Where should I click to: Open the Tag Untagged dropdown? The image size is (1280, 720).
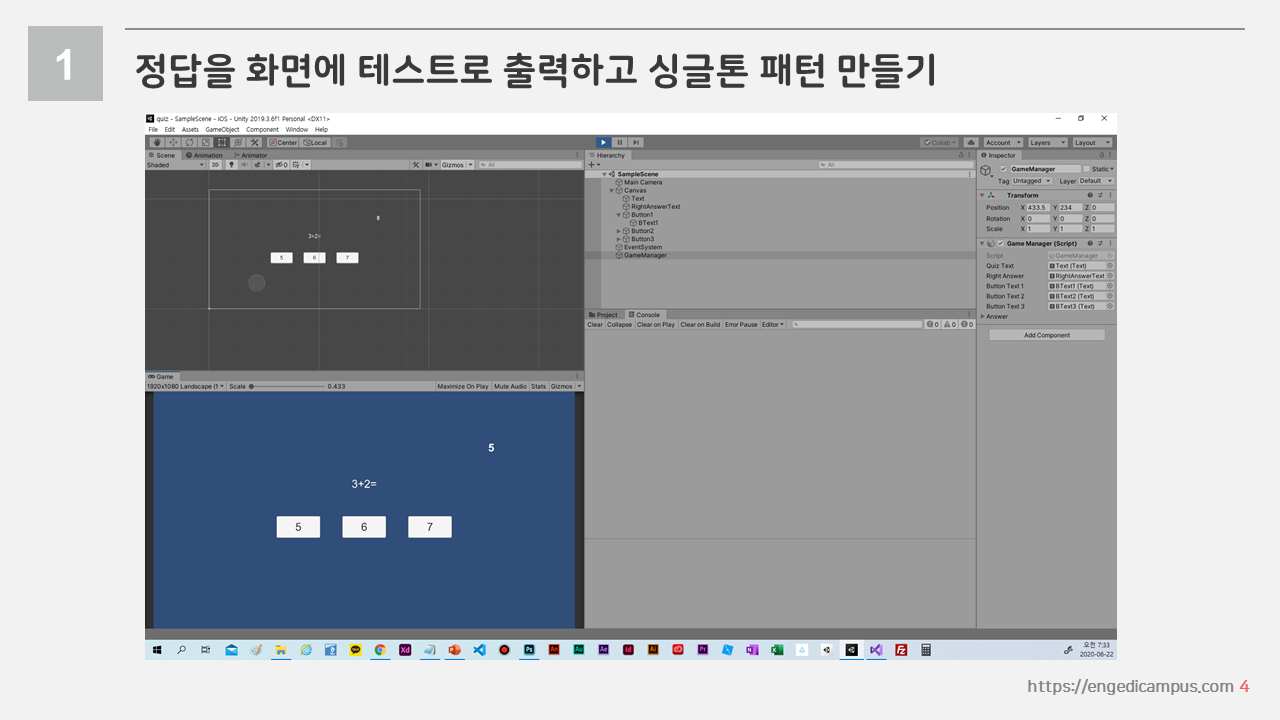(1032, 181)
